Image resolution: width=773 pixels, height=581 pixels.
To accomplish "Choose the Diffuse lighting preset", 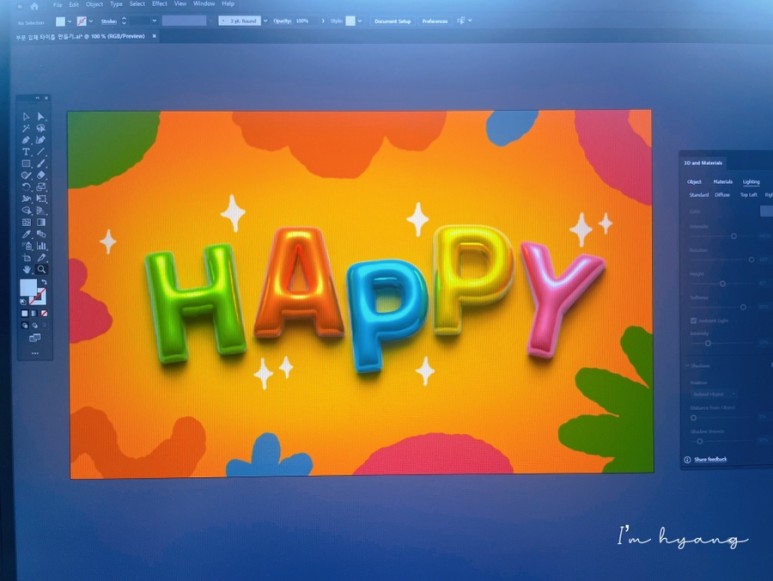I will pos(722,195).
